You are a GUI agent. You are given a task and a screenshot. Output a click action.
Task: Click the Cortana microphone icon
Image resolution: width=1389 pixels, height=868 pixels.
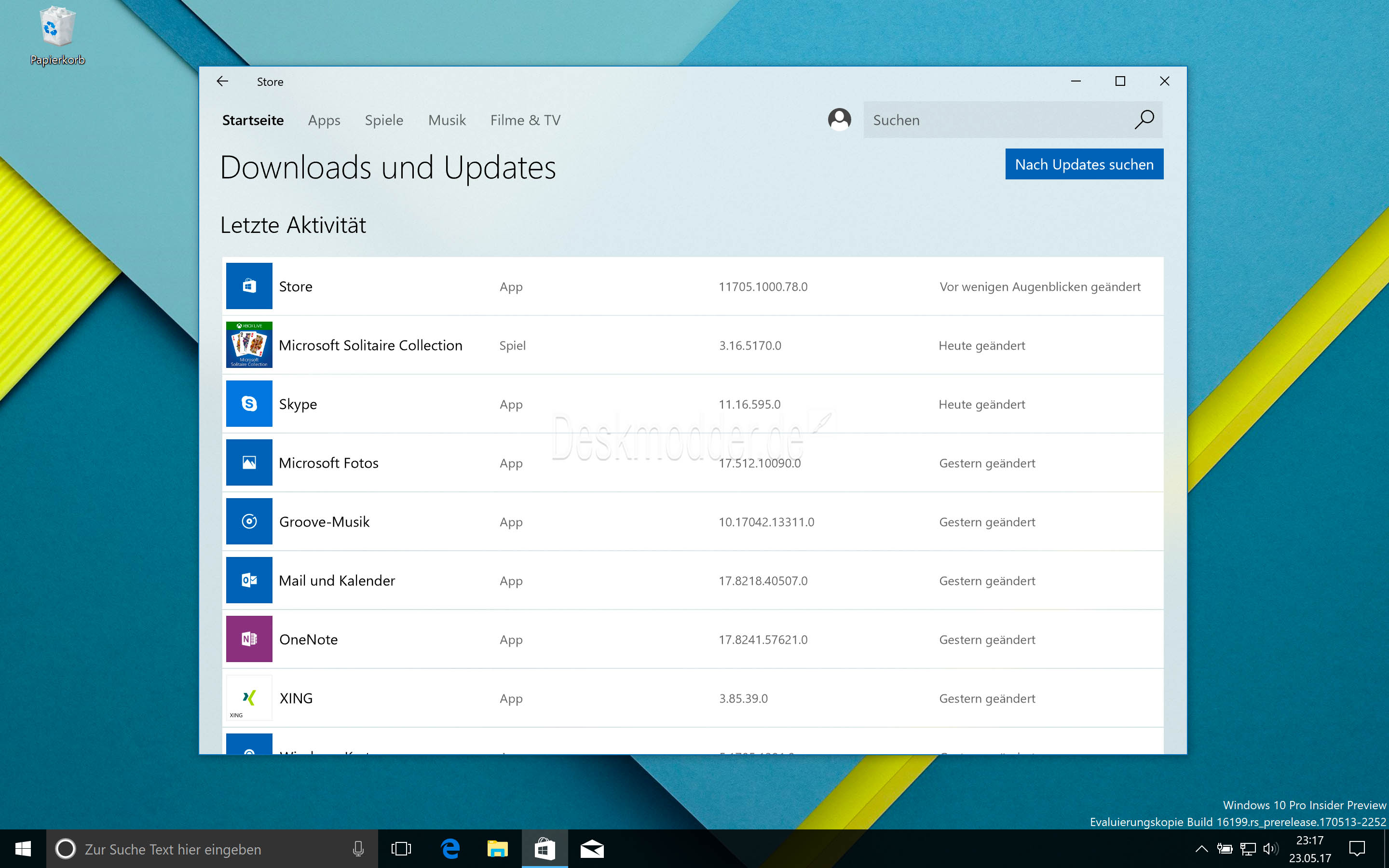click(358, 849)
